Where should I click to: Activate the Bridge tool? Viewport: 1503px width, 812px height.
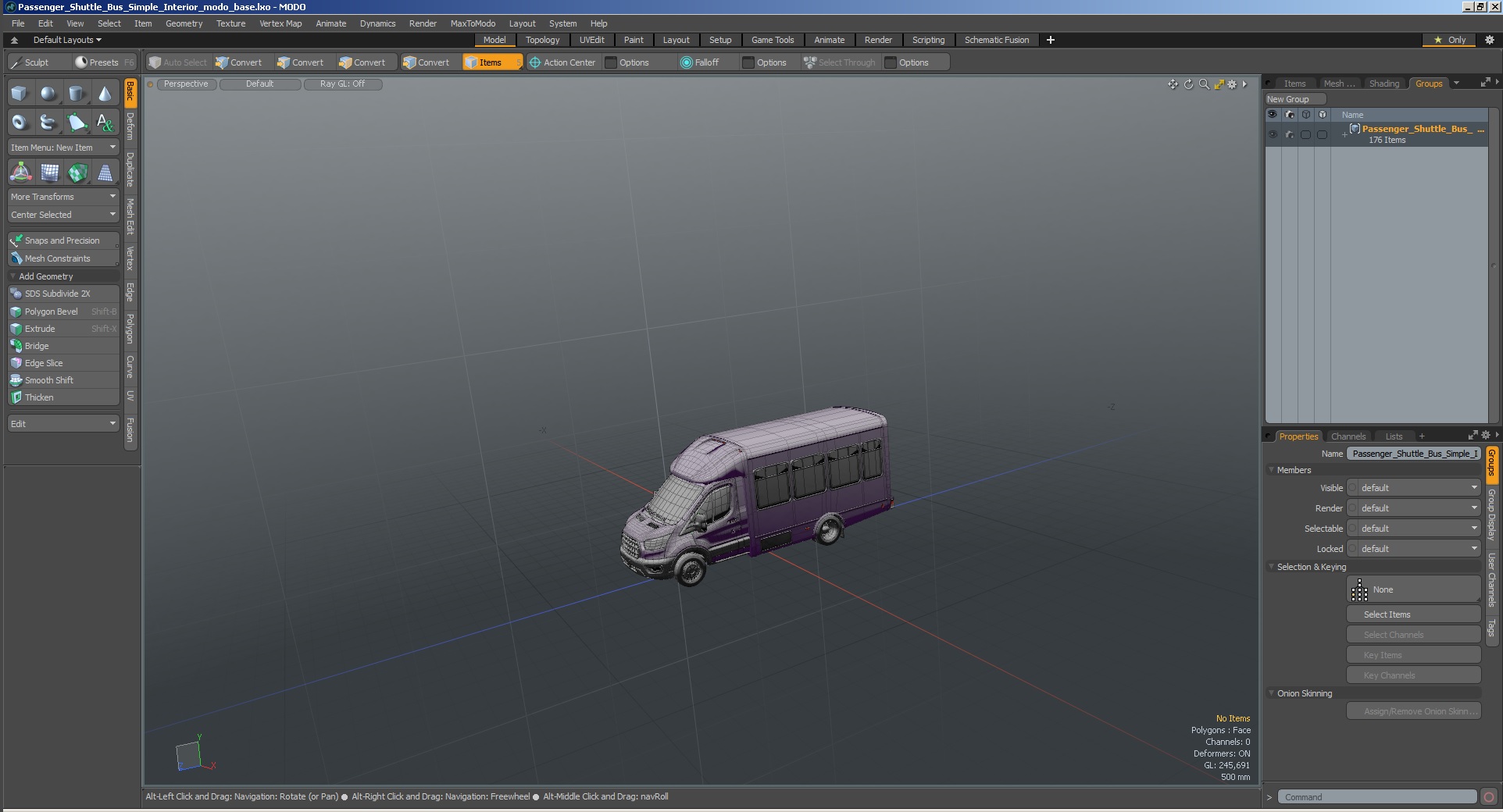coord(63,346)
